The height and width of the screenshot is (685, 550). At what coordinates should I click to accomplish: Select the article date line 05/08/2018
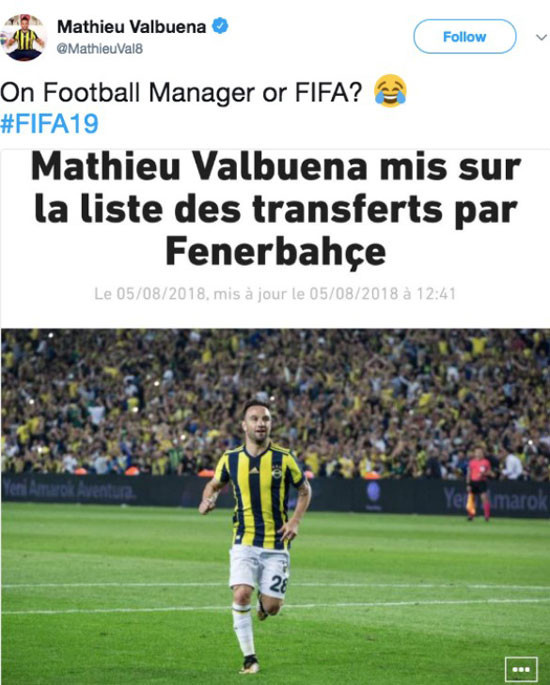(275, 294)
